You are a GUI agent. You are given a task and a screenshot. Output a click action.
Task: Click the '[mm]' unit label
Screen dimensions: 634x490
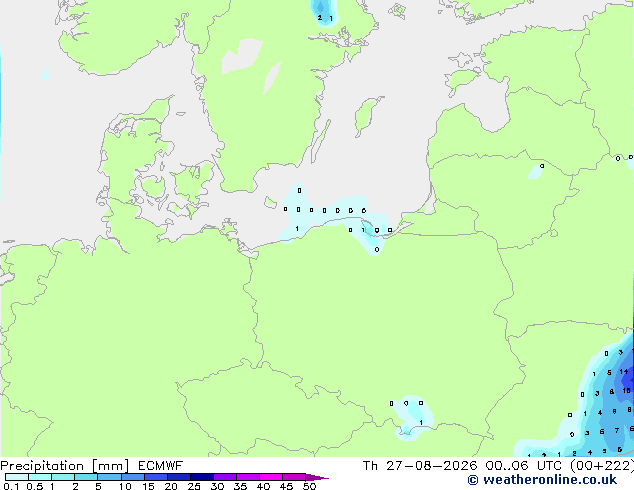[110, 466]
